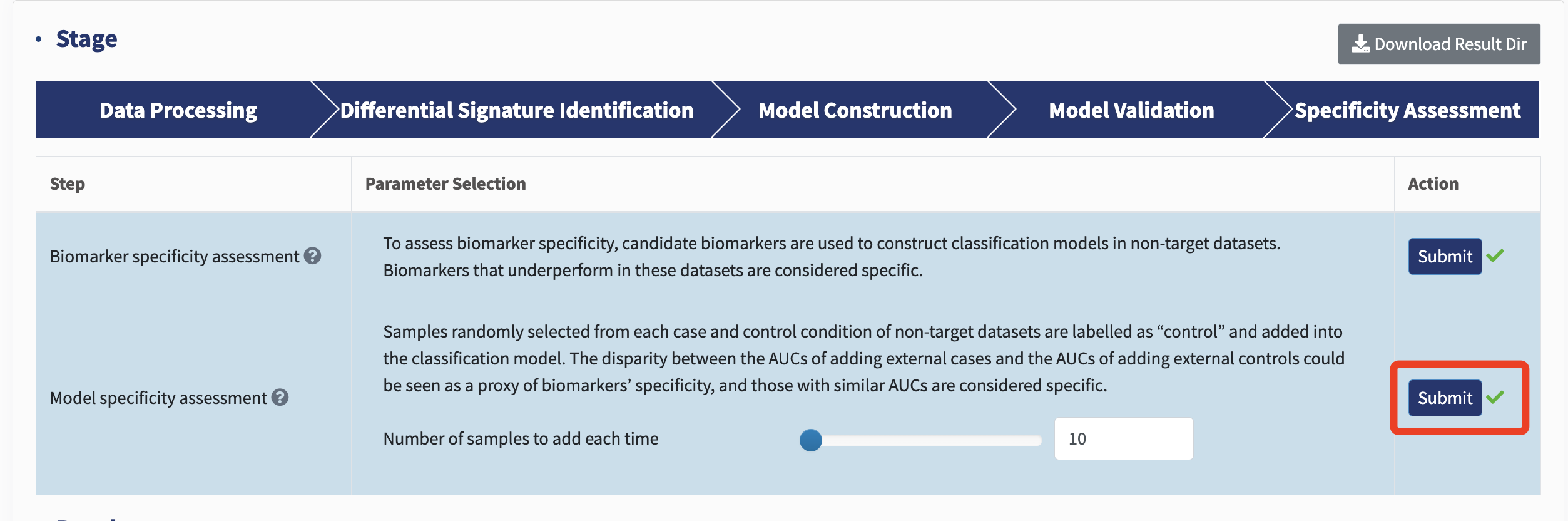This screenshot has width=1568, height=521.
Task: Open the Data Processing stage
Action: point(178,110)
